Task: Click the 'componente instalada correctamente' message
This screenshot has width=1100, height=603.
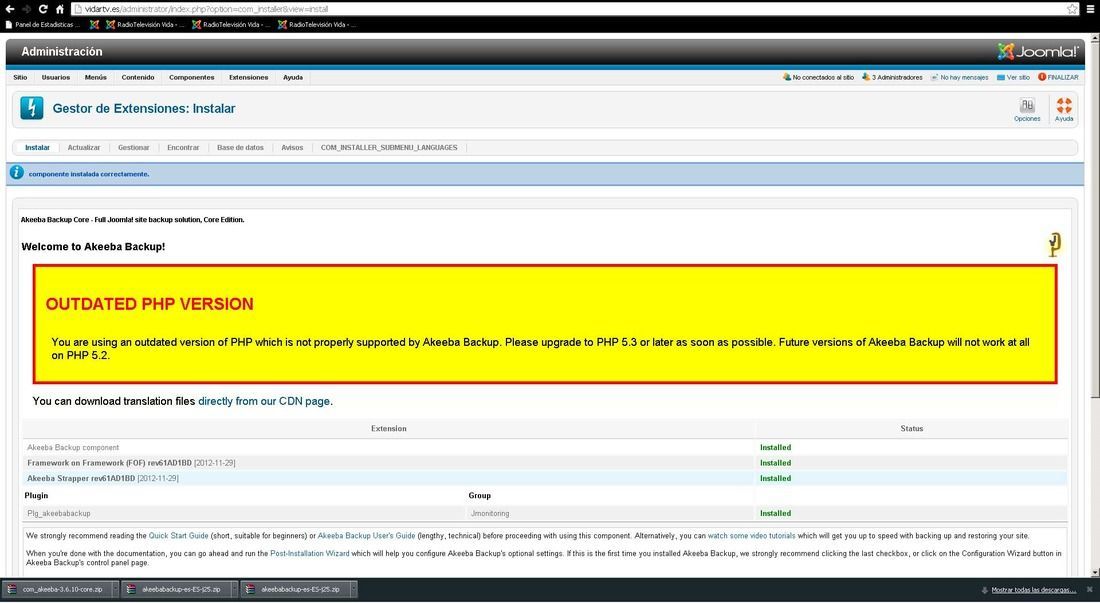Action: tap(89, 174)
